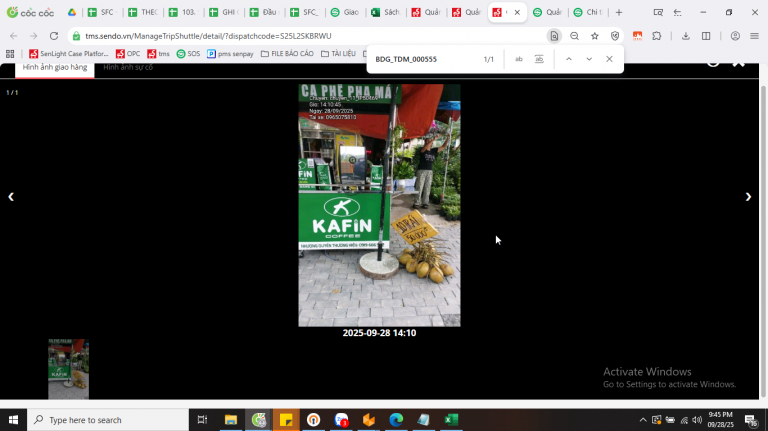Select the Hình ảnh sự cố tab
768x431 pixels.
tap(128, 68)
